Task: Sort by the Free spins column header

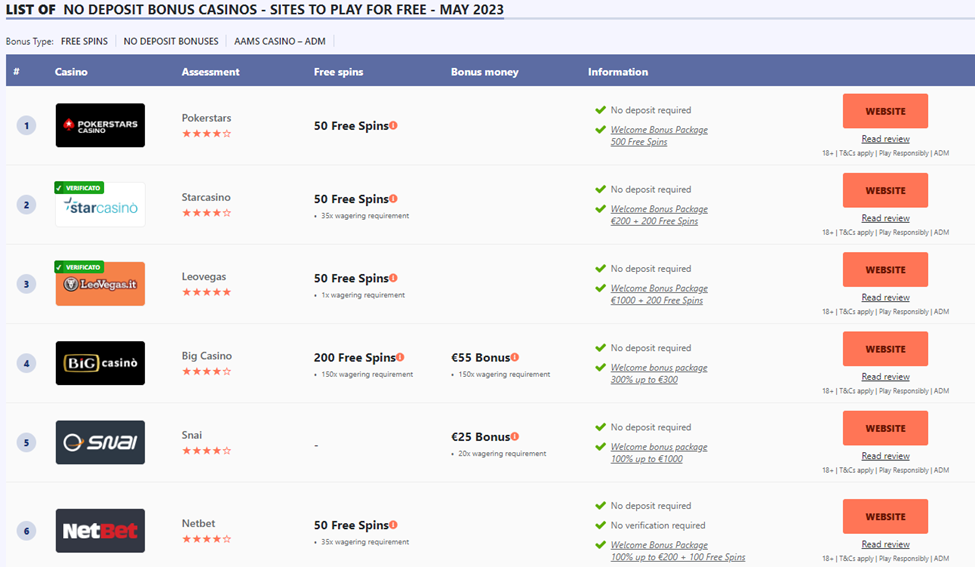Action: tap(338, 71)
